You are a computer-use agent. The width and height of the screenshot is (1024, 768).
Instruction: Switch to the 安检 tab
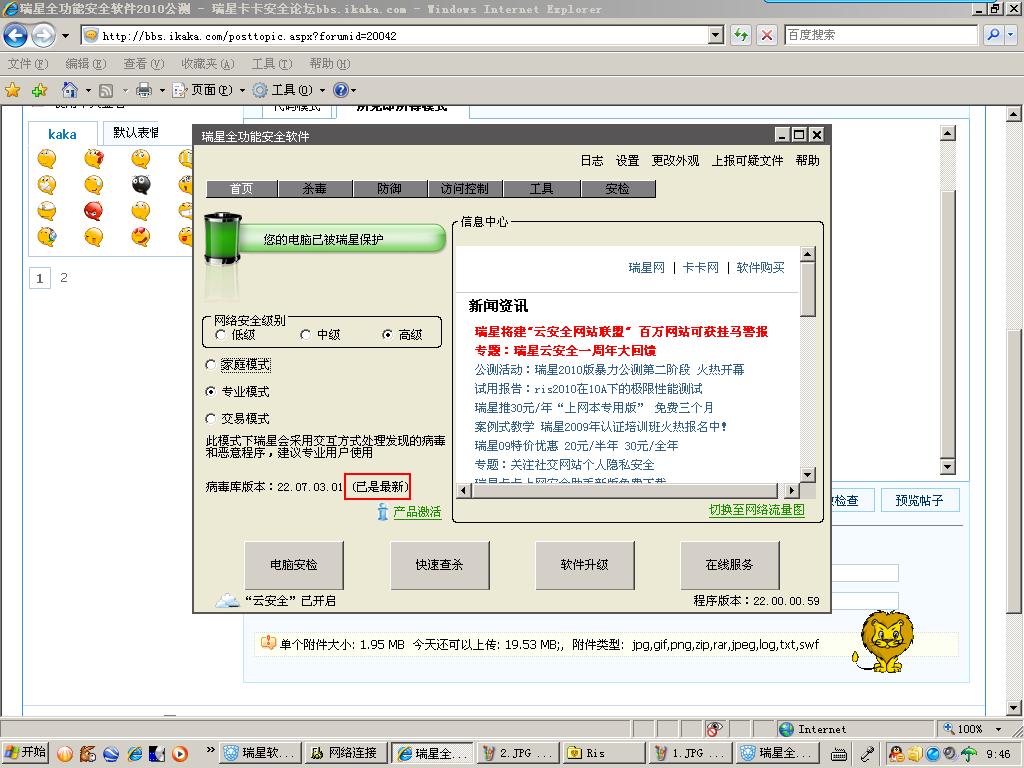point(617,189)
